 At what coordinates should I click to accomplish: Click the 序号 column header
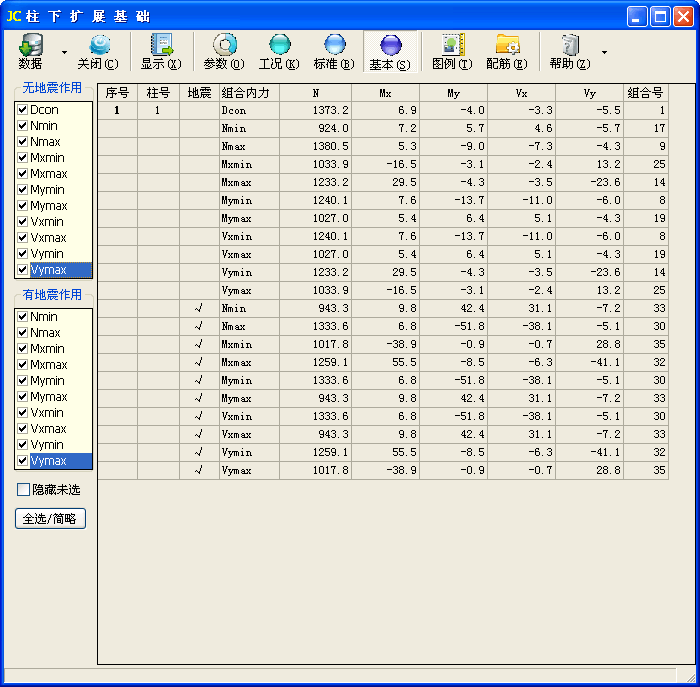tap(117, 93)
